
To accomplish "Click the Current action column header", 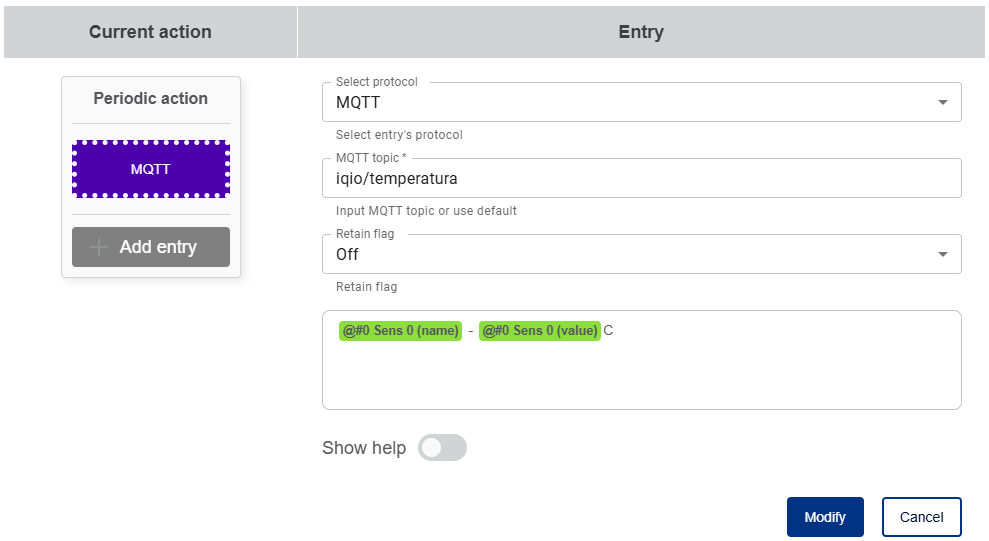I will 150,32.
